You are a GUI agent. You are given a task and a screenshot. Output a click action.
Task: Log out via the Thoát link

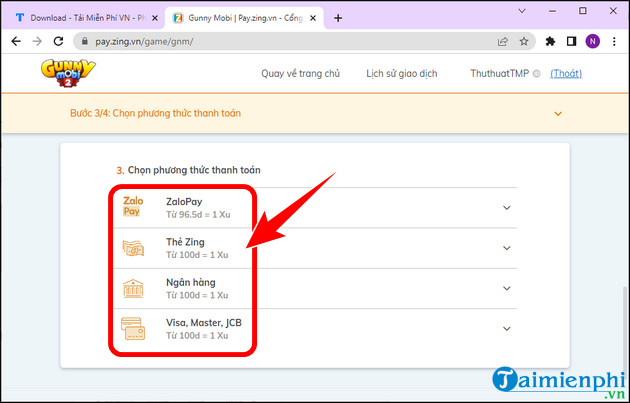click(x=566, y=74)
